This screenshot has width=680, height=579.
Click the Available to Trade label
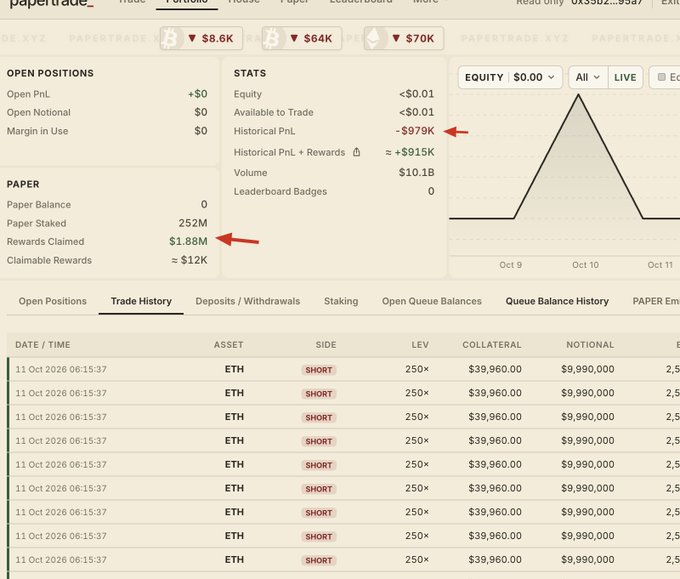pos(273,112)
